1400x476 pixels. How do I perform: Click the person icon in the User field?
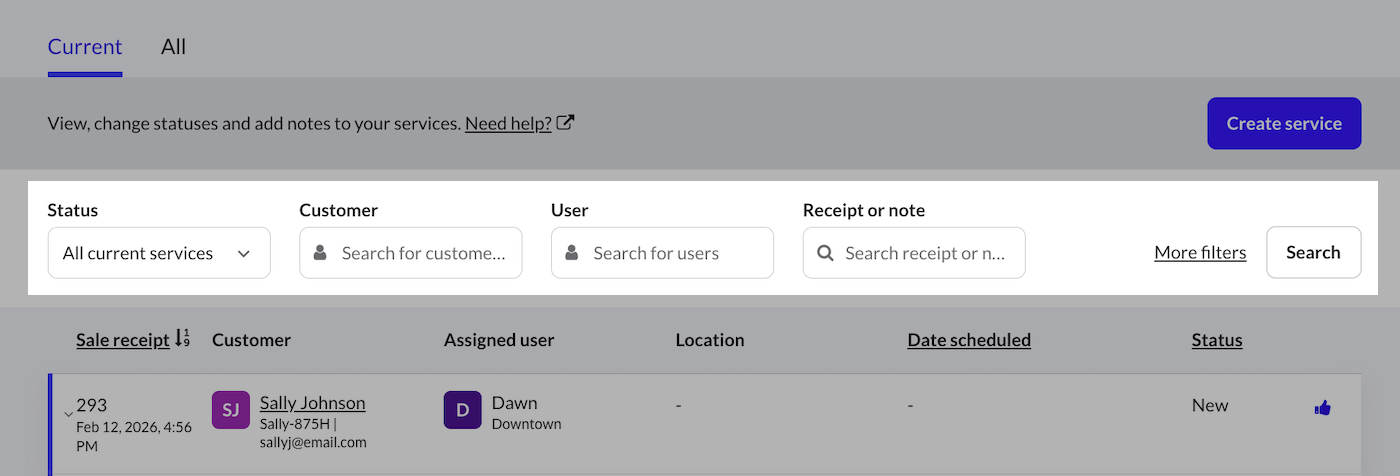click(572, 253)
